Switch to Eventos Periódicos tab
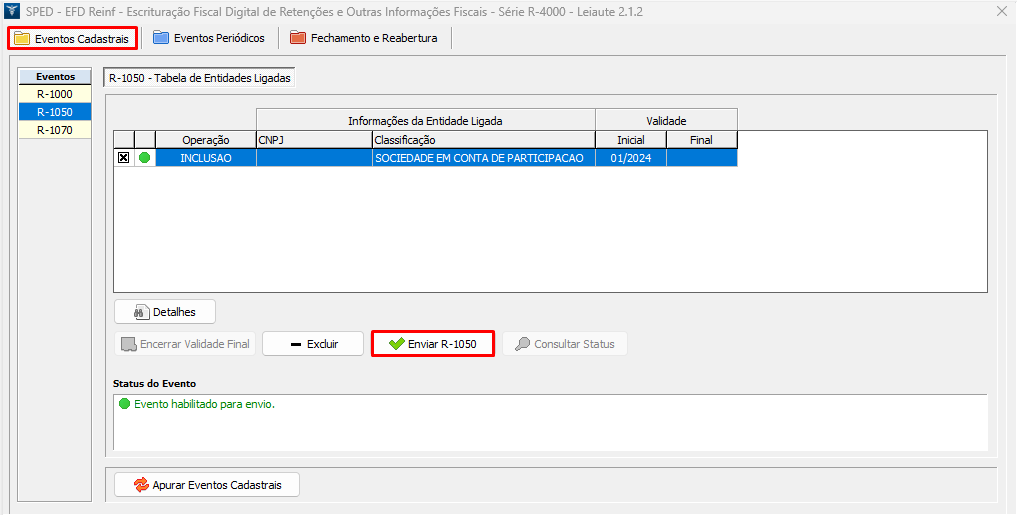This screenshot has width=1017, height=515. (x=208, y=38)
